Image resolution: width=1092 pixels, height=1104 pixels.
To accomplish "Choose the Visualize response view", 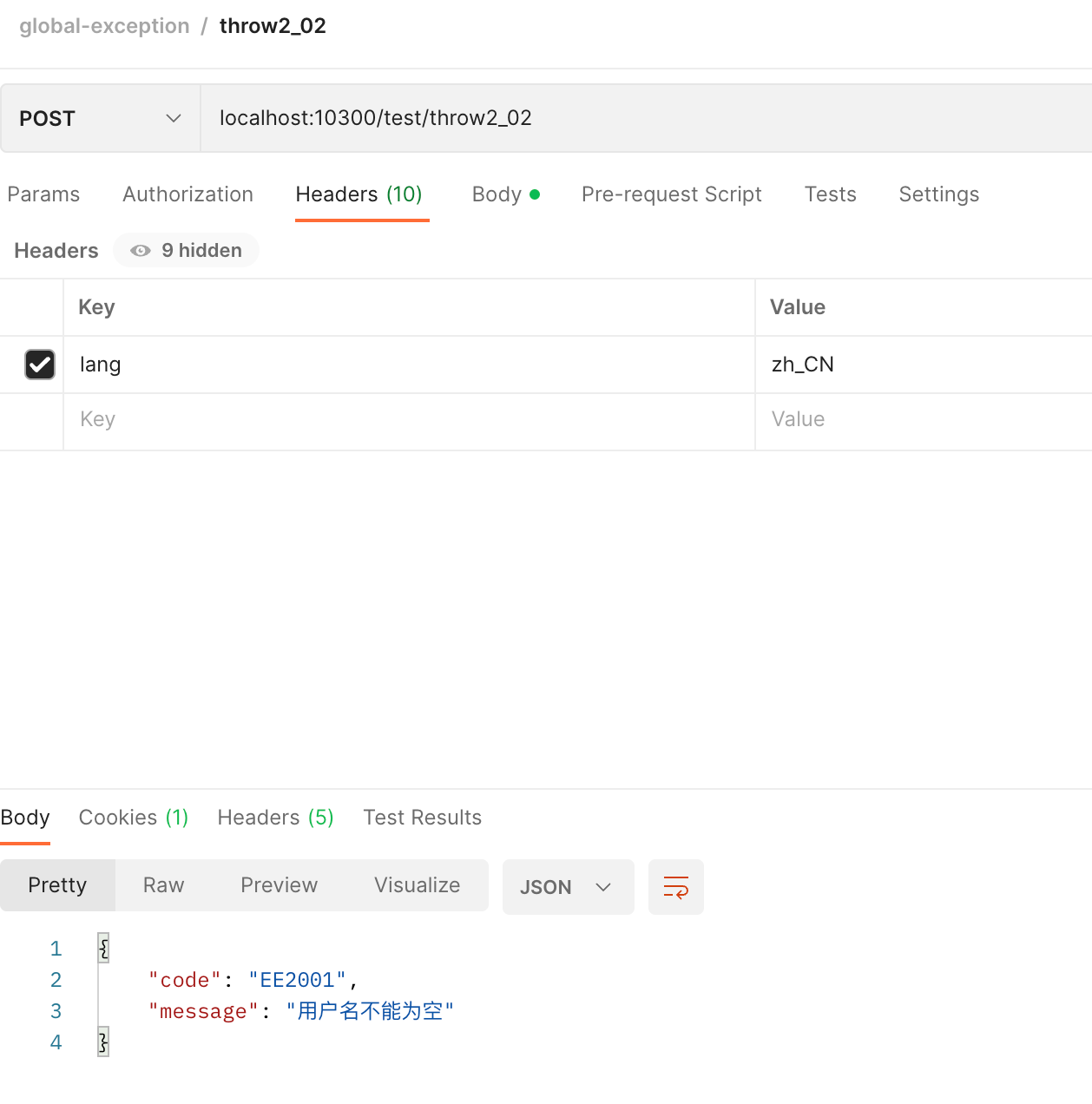I will (417, 885).
